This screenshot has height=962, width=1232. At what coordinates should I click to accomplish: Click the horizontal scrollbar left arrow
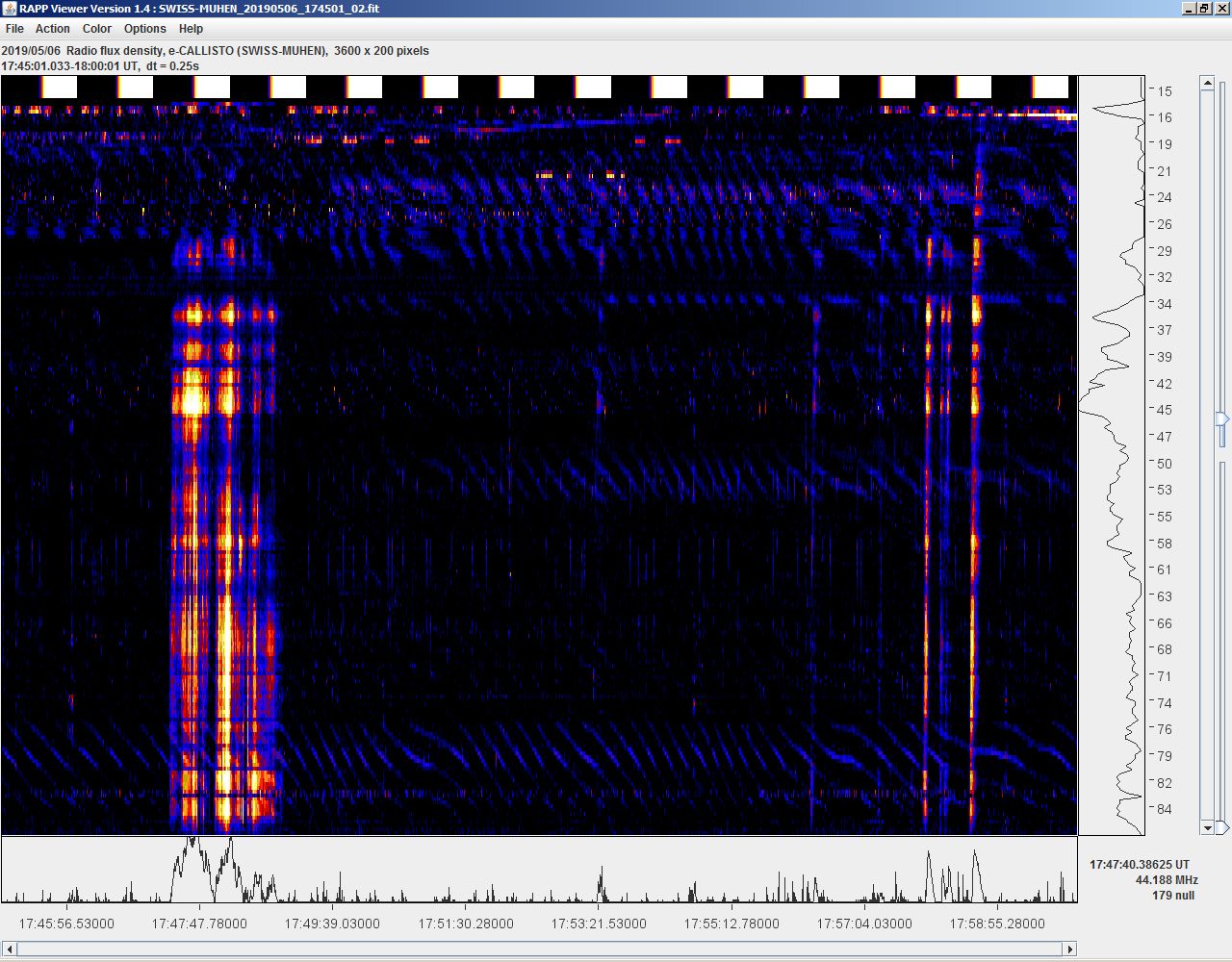click(x=10, y=949)
